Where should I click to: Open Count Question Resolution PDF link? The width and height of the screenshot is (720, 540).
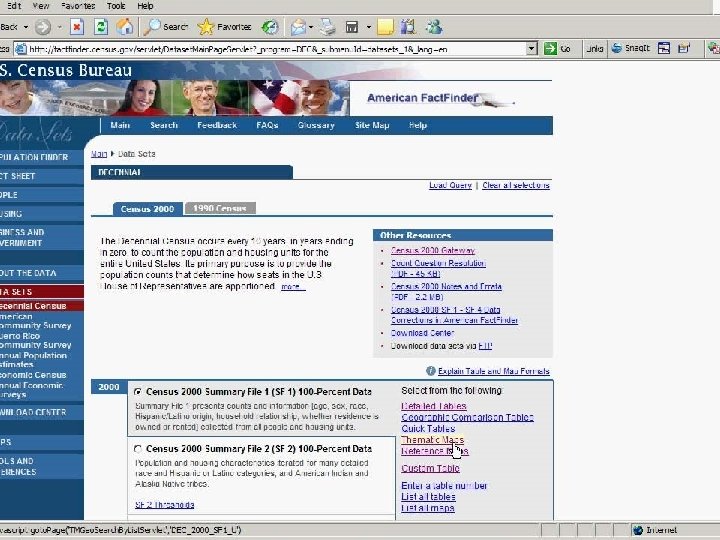[438, 268]
